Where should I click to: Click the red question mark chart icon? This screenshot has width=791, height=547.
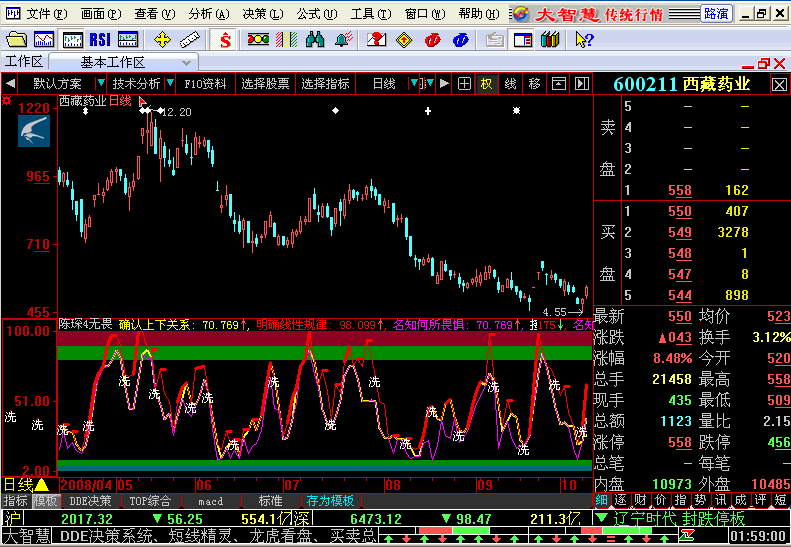376,39
